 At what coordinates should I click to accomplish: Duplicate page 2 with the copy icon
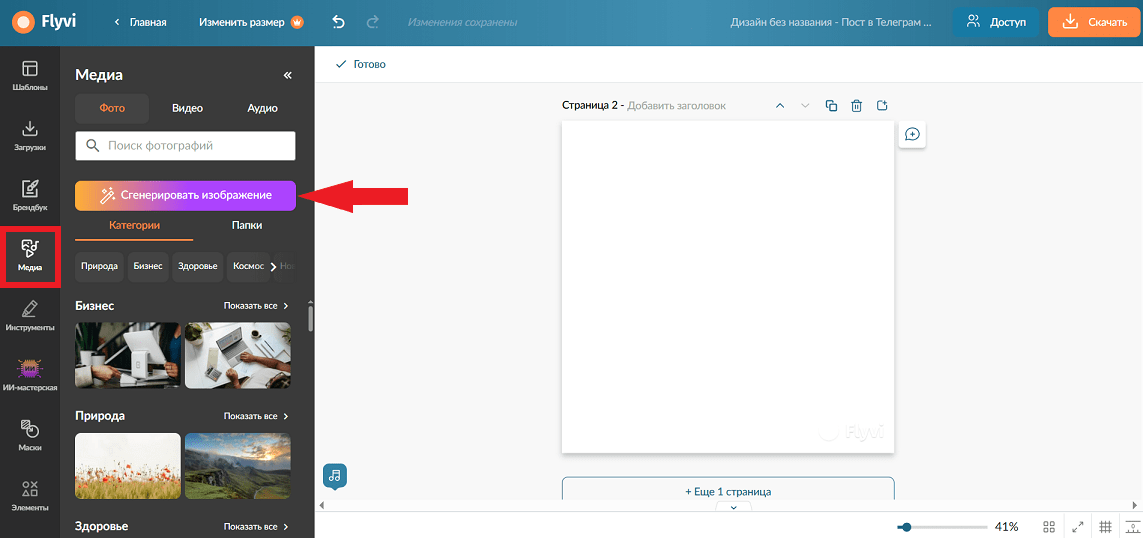click(831, 106)
